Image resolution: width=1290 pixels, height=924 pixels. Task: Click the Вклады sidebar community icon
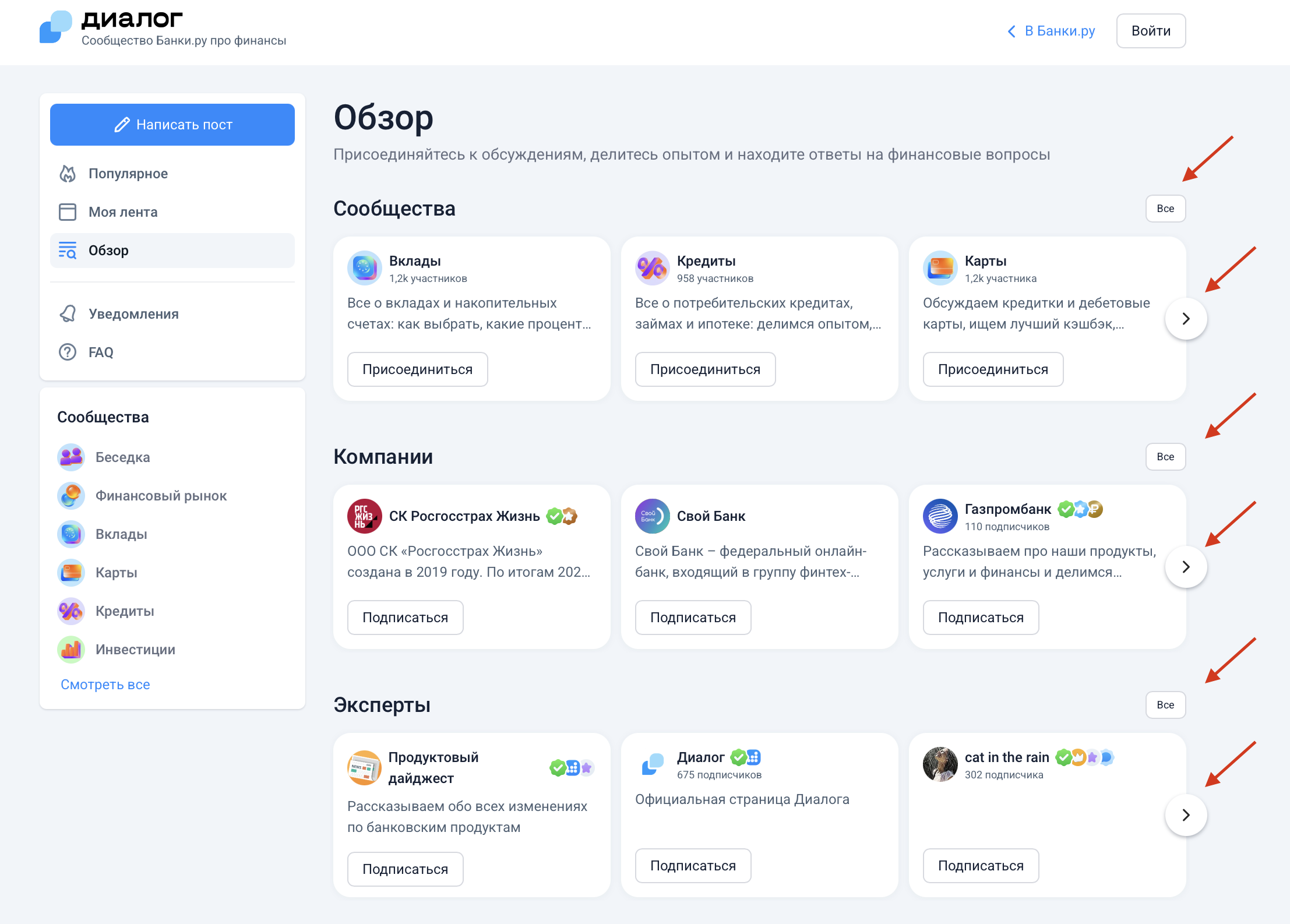pos(71,534)
